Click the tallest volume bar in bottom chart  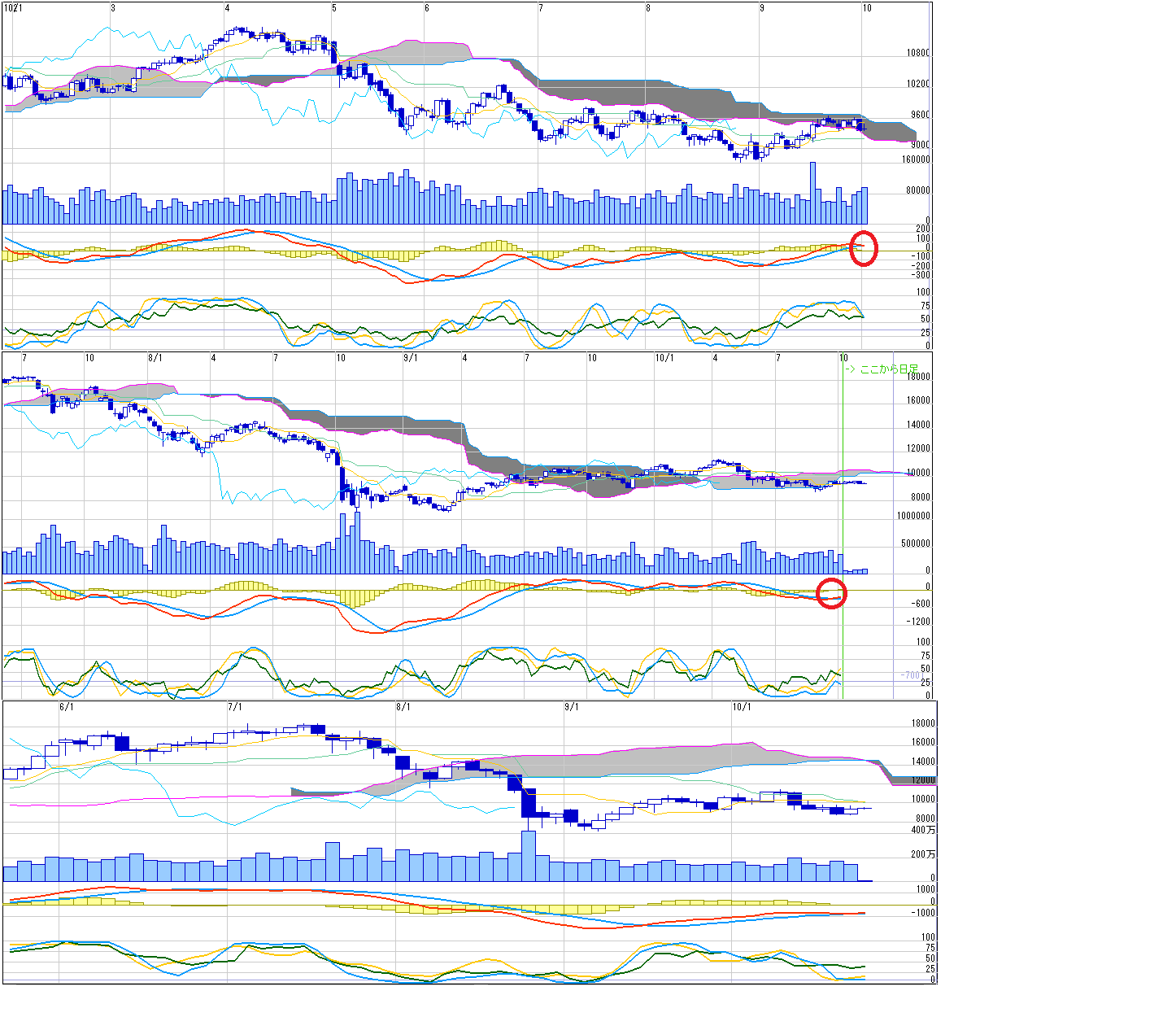point(529,854)
